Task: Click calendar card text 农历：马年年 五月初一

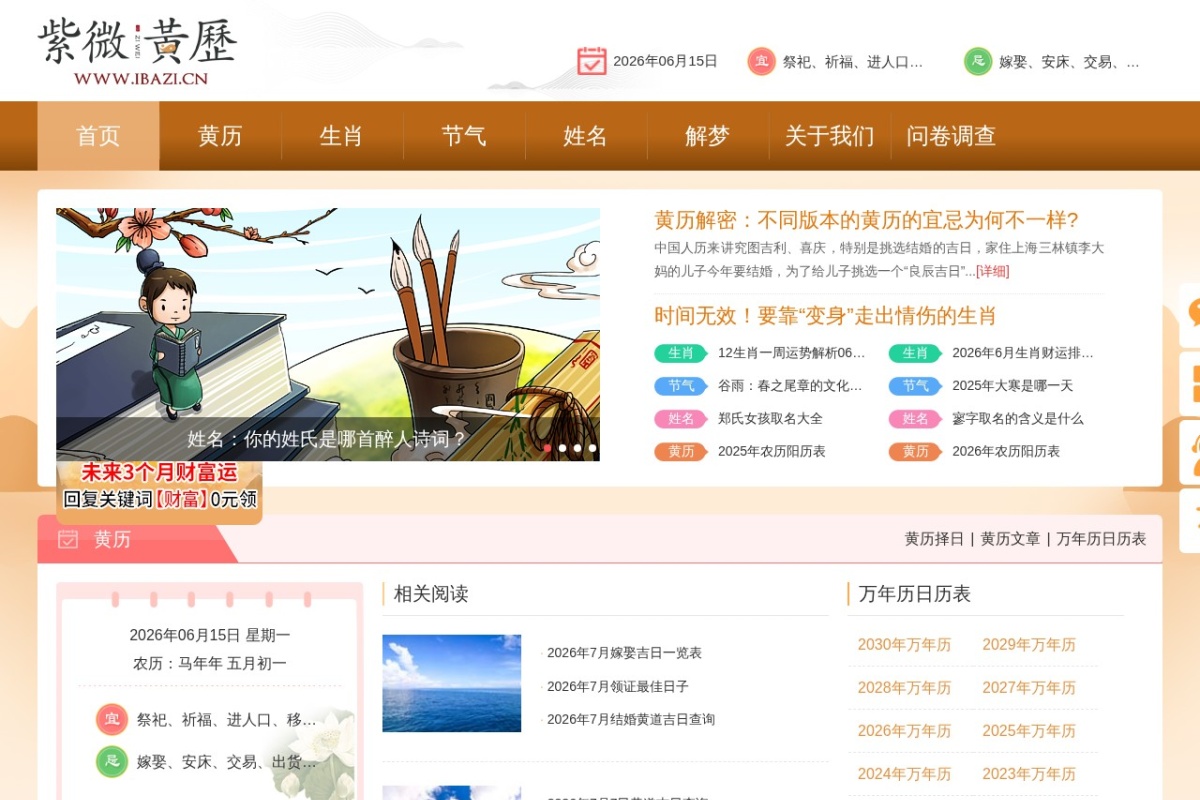Action: point(210,663)
